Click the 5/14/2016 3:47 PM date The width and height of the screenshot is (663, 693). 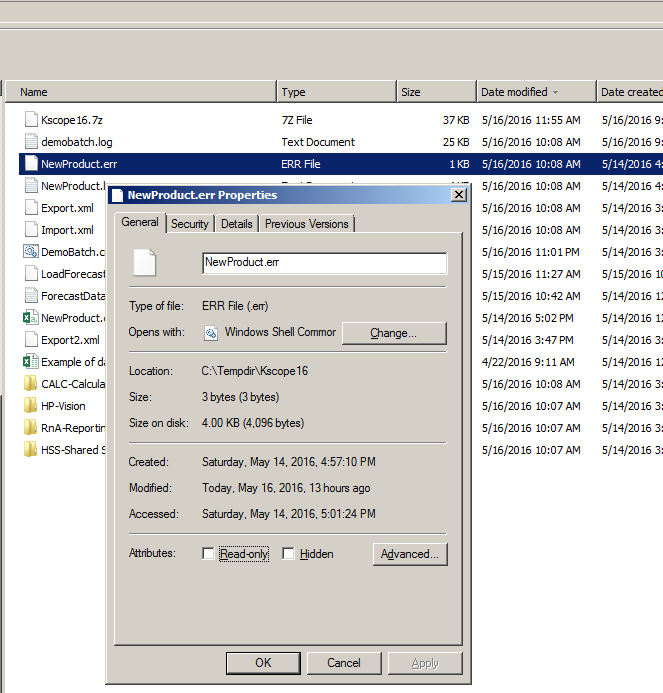point(528,340)
